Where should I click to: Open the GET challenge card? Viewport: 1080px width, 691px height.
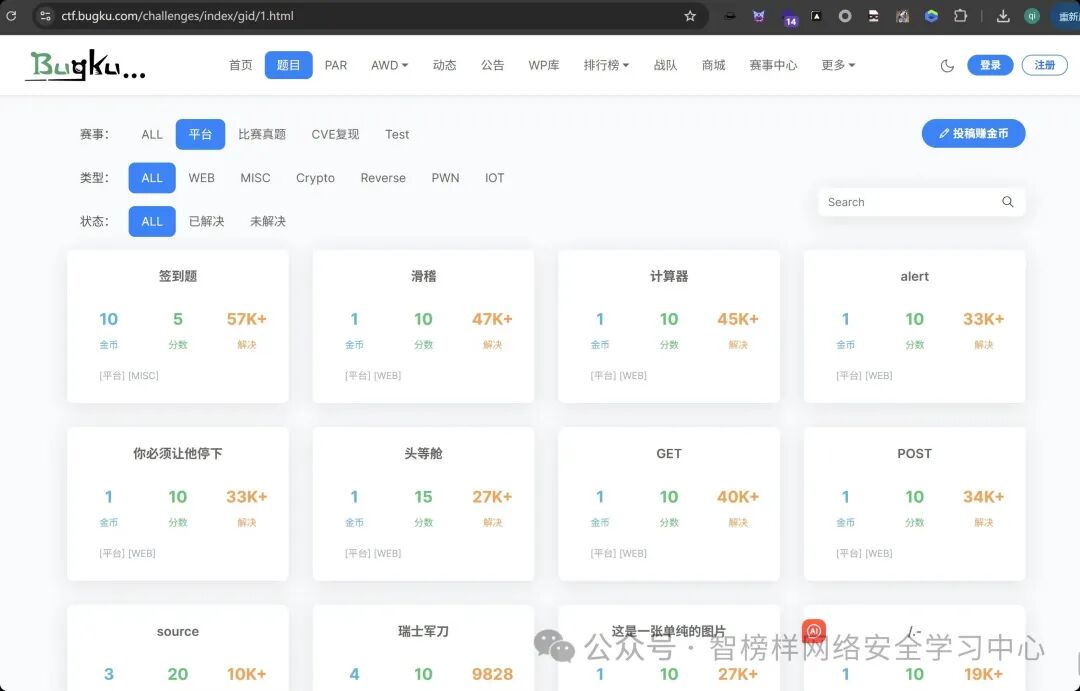[x=669, y=504]
